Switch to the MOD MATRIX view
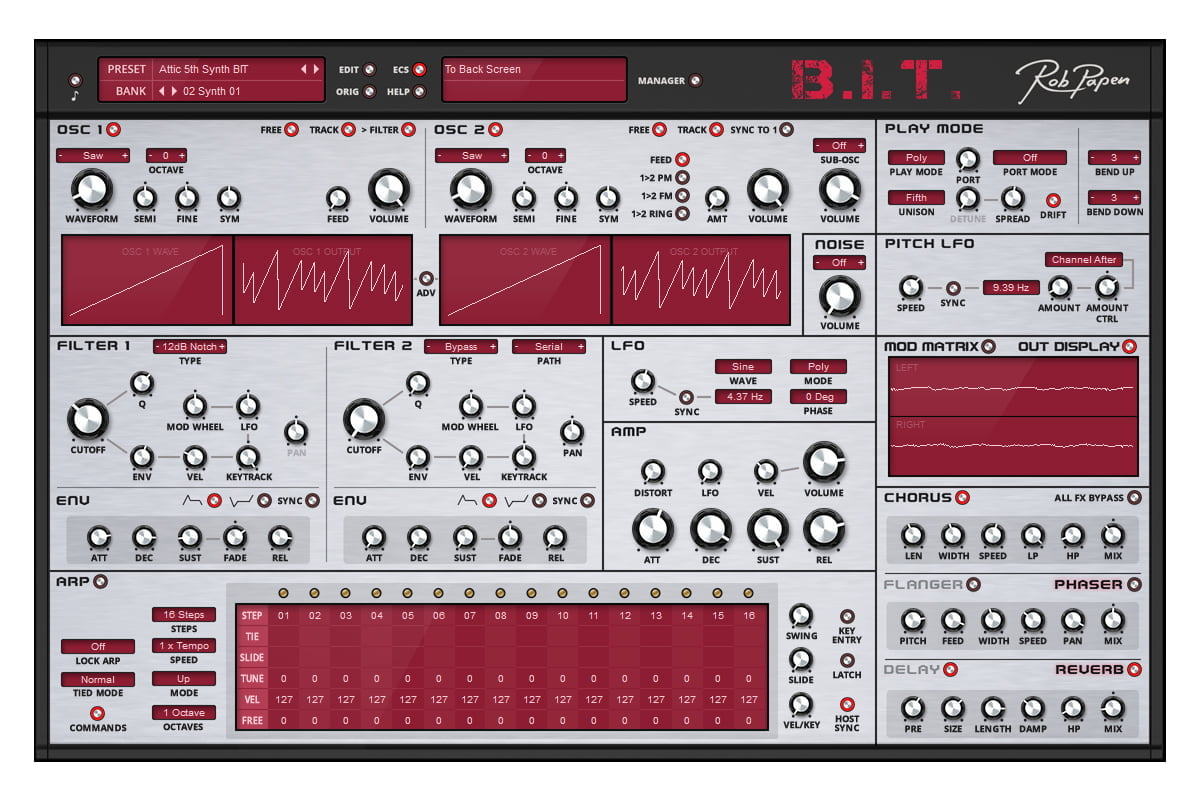This screenshot has width=1200, height=800. click(x=989, y=347)
